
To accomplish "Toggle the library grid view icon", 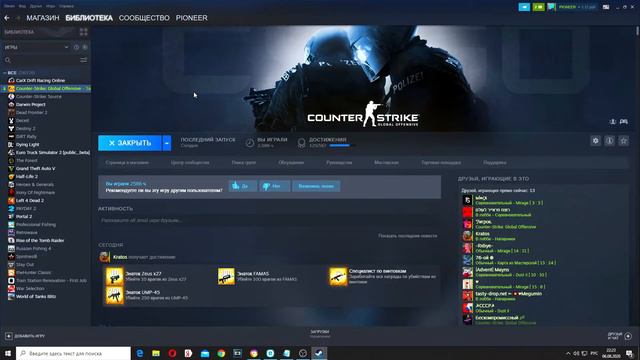I will point(84,32).
